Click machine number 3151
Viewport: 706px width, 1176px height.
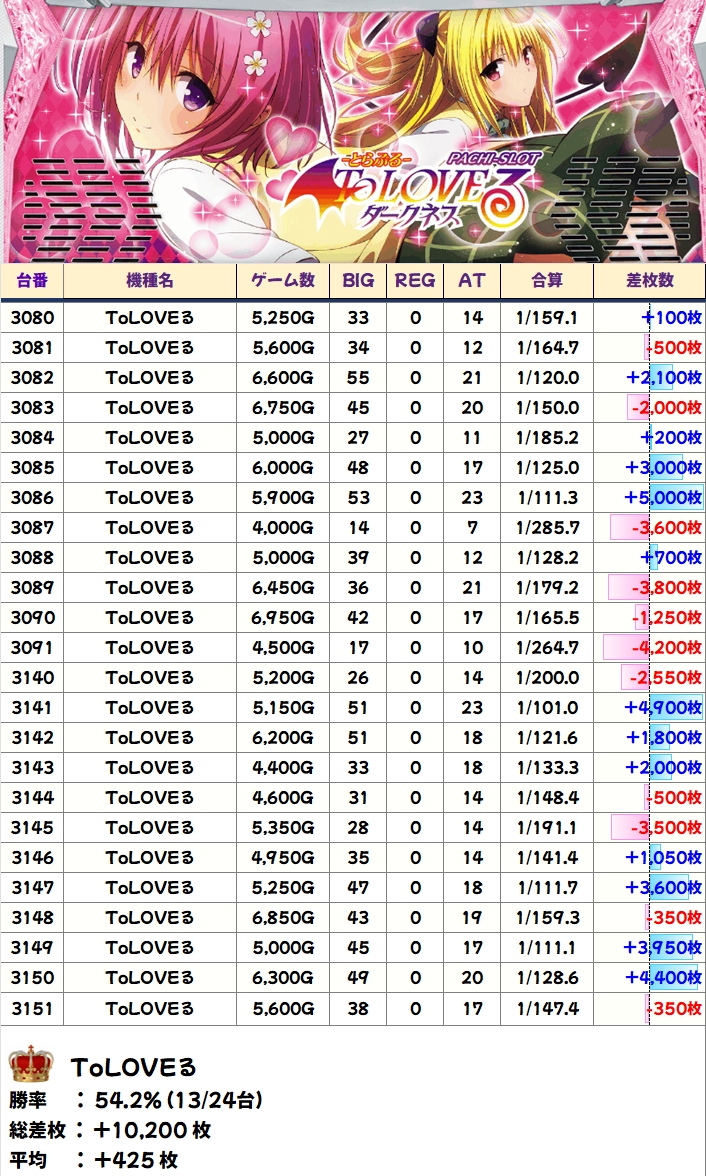point(32,1008)
